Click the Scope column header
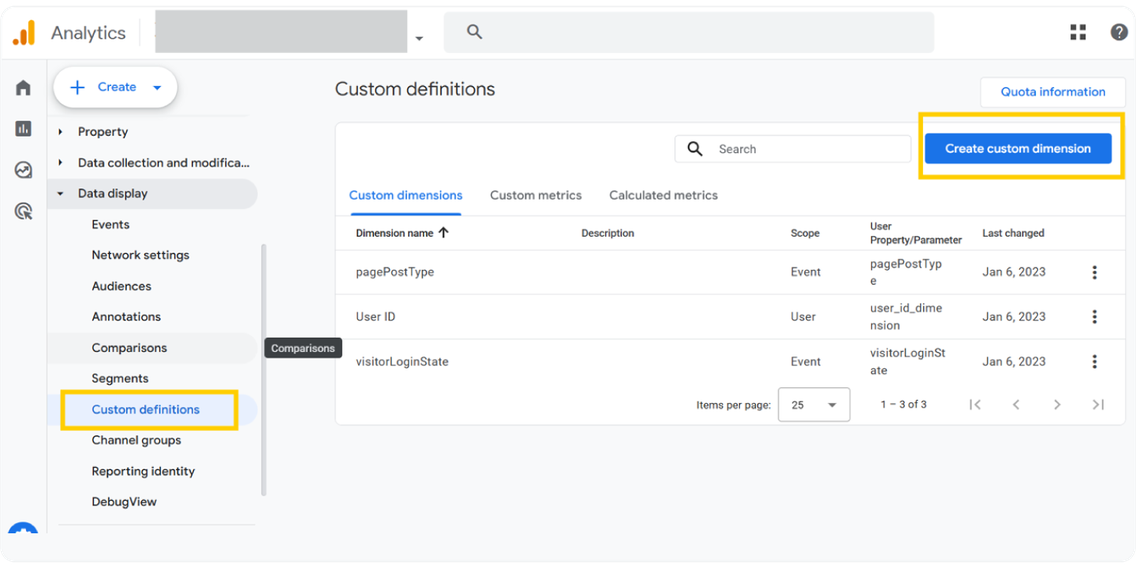 coord(805,233)
